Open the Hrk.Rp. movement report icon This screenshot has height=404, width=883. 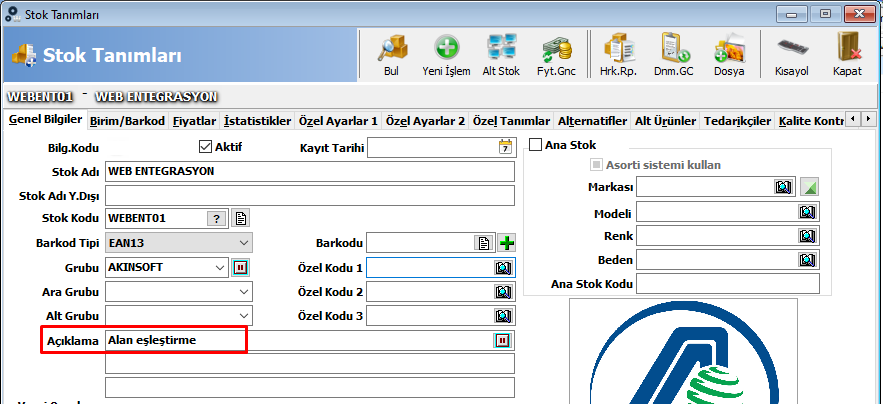[618, 55]
